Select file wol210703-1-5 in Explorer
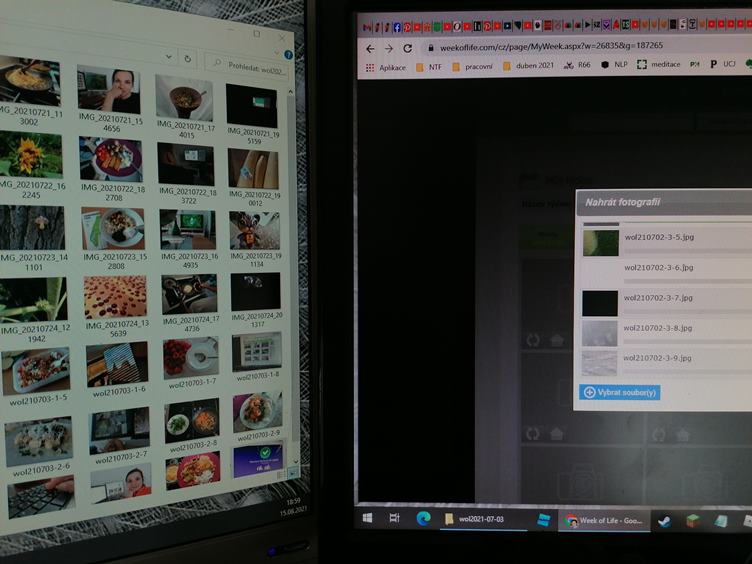Viewport: 752px width, 564px height. [37, 377]
